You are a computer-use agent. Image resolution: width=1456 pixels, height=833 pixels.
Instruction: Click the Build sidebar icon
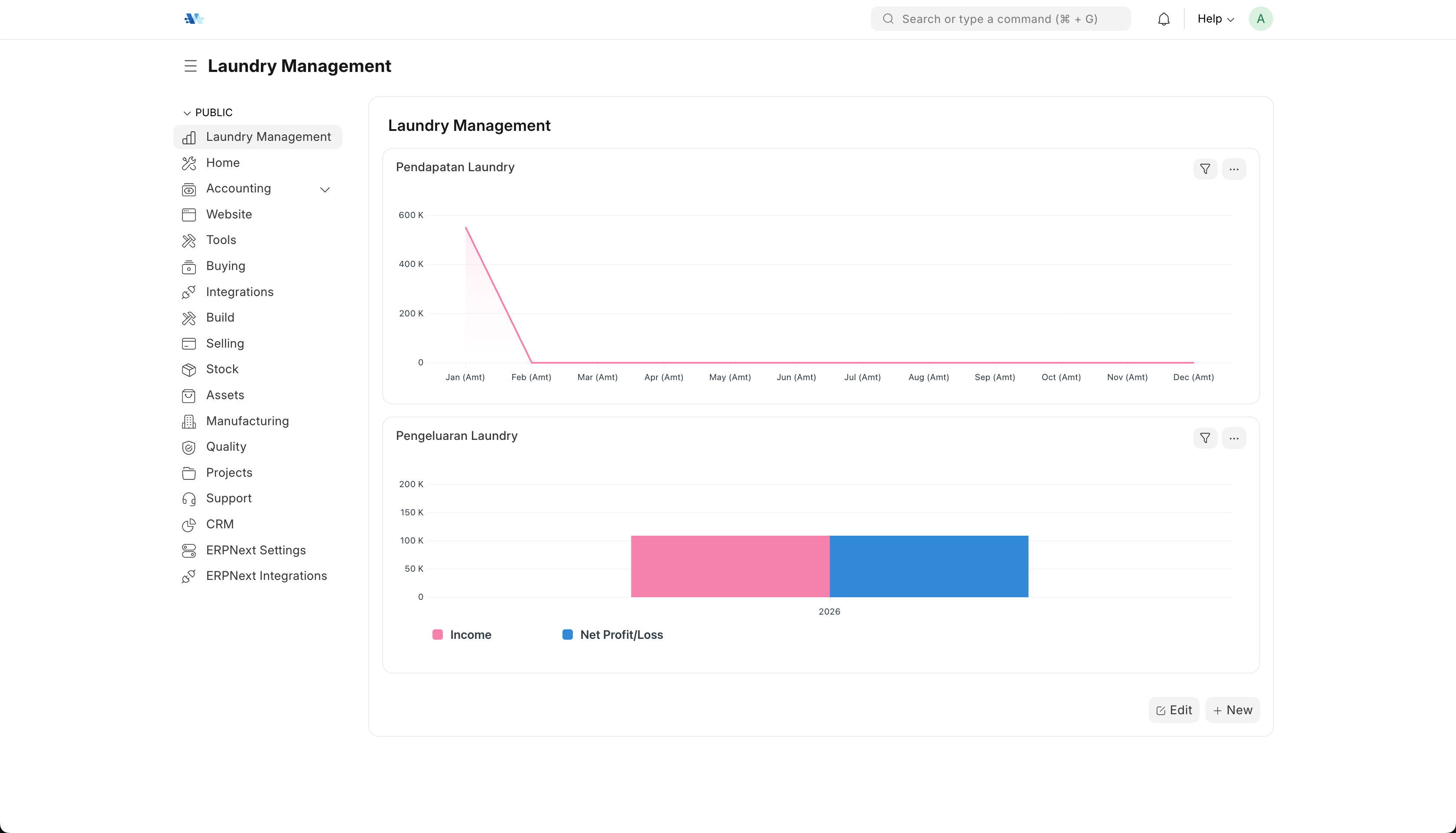189,318
